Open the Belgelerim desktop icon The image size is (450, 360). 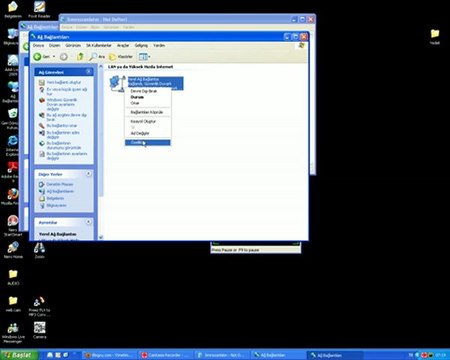[13, 9]
